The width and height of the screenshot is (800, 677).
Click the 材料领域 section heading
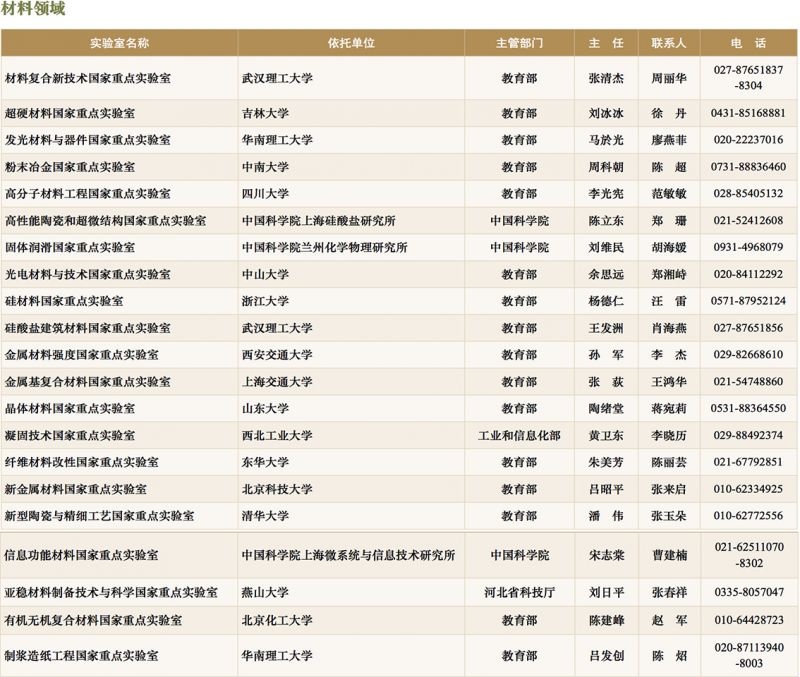(x=34, y=11)
